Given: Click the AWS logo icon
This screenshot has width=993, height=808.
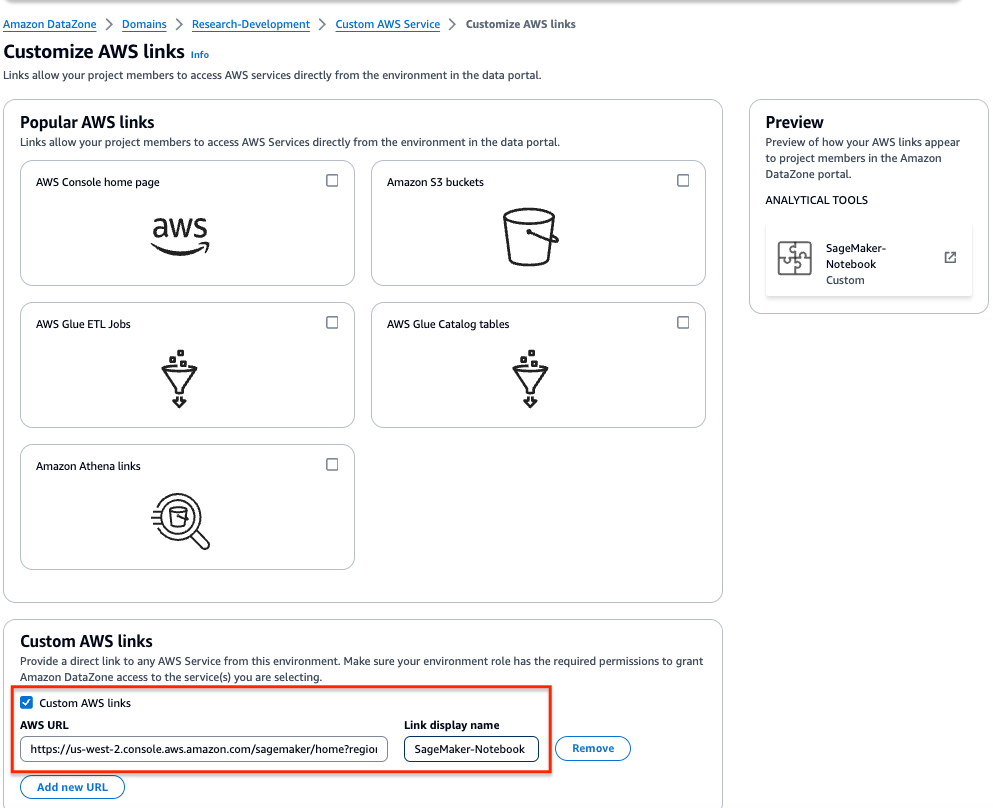Looking at the screenshot, I should pos(180,236).
